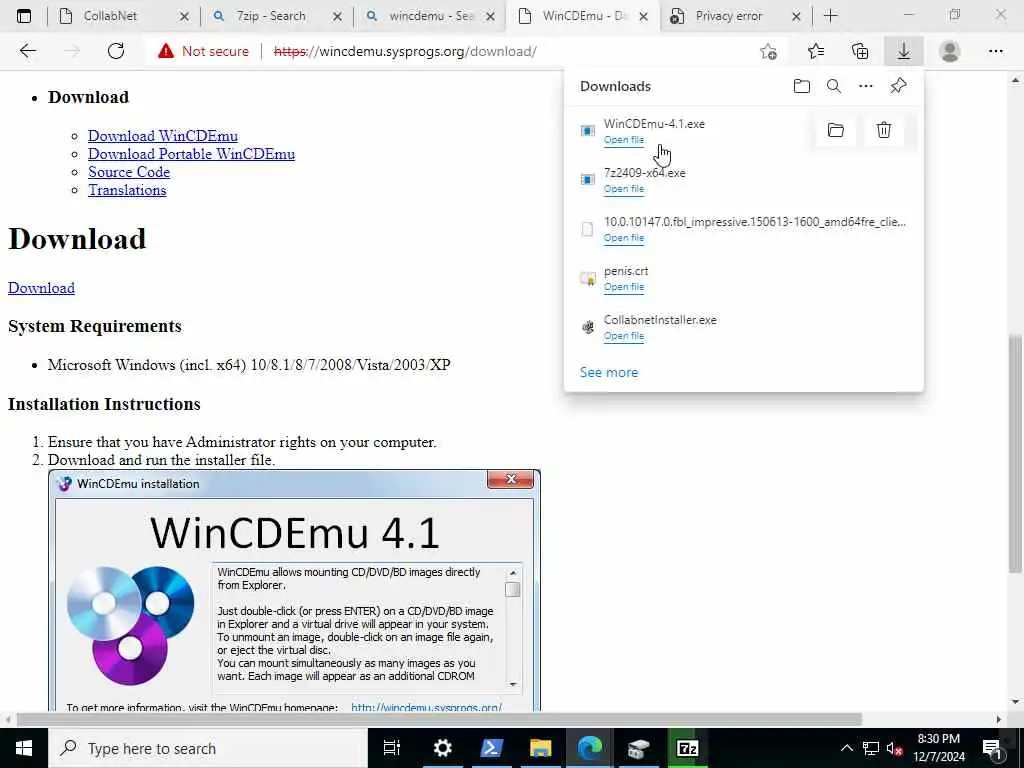Open File Explorer from the taskbar
The height and width of the screenshot is (768, 1024).
[x=540, y=748]
